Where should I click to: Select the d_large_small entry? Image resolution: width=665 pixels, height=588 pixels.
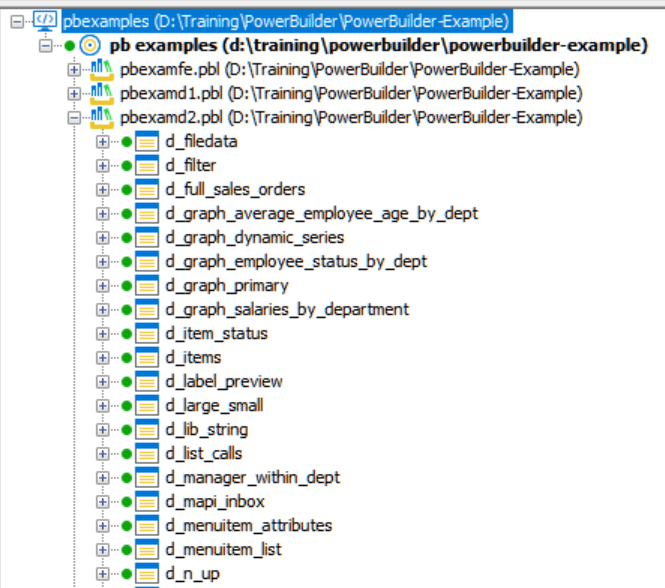(x=215, y=406)
